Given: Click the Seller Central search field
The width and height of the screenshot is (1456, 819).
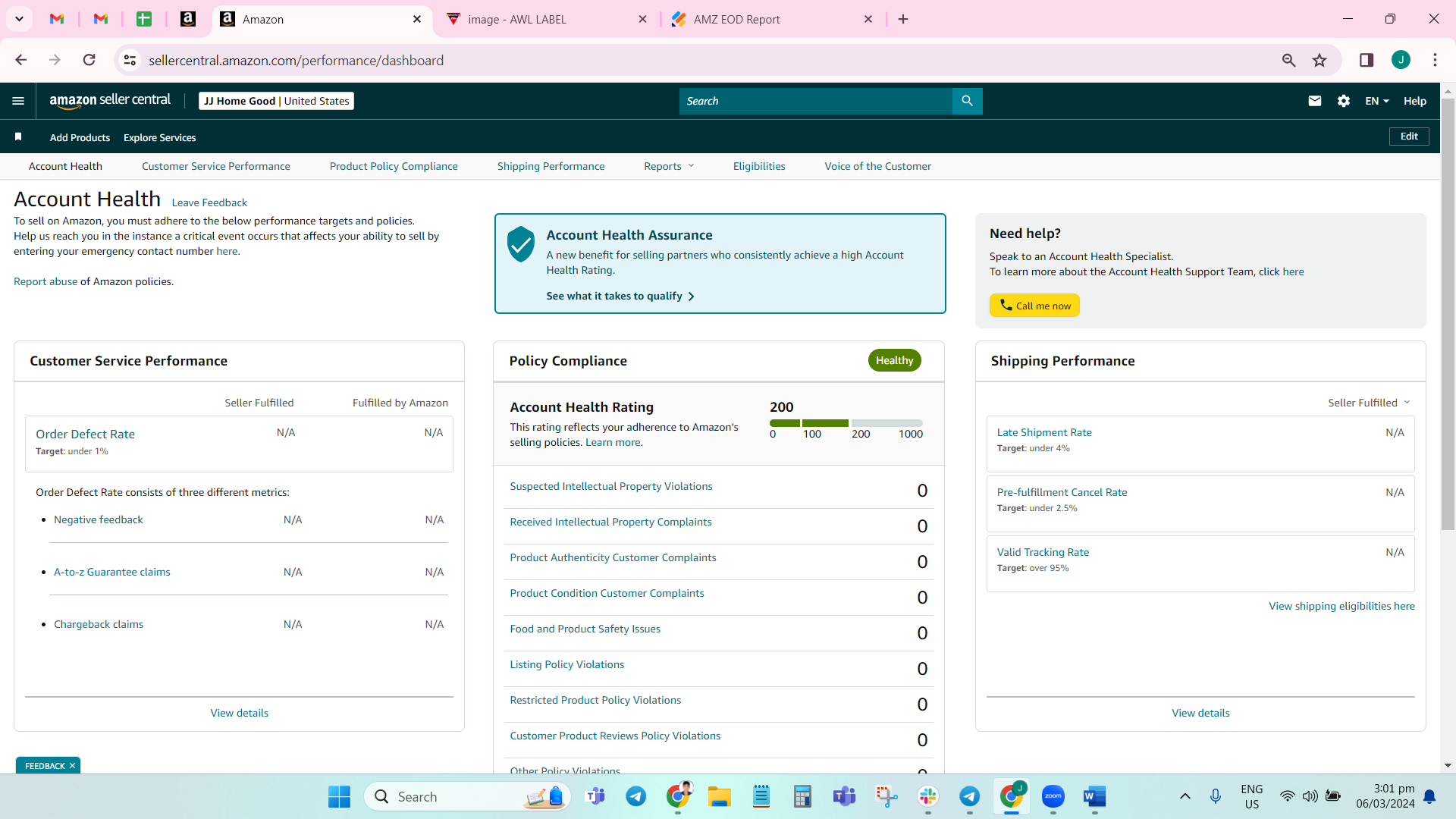Looking at the screenshot, I should click(x=815, y=101).
